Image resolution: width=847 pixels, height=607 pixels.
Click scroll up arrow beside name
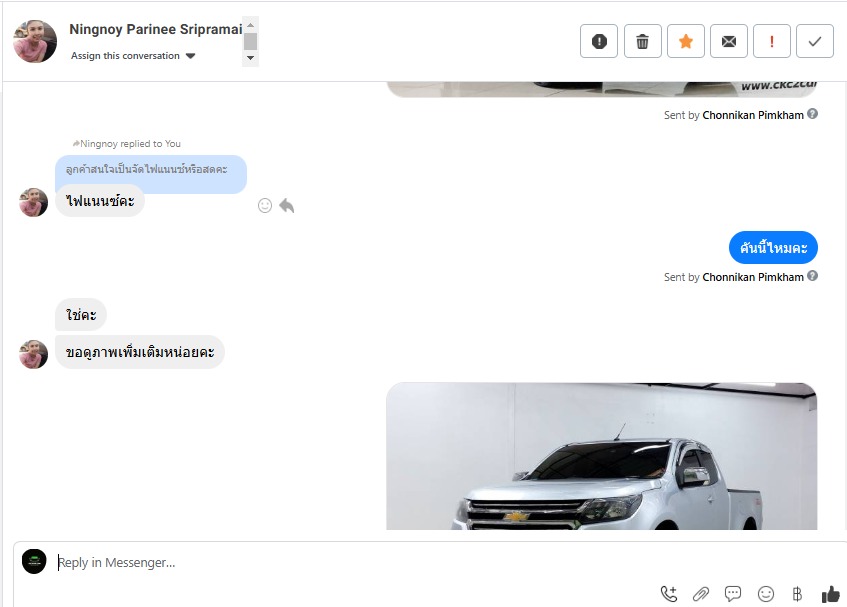(250, 25)
